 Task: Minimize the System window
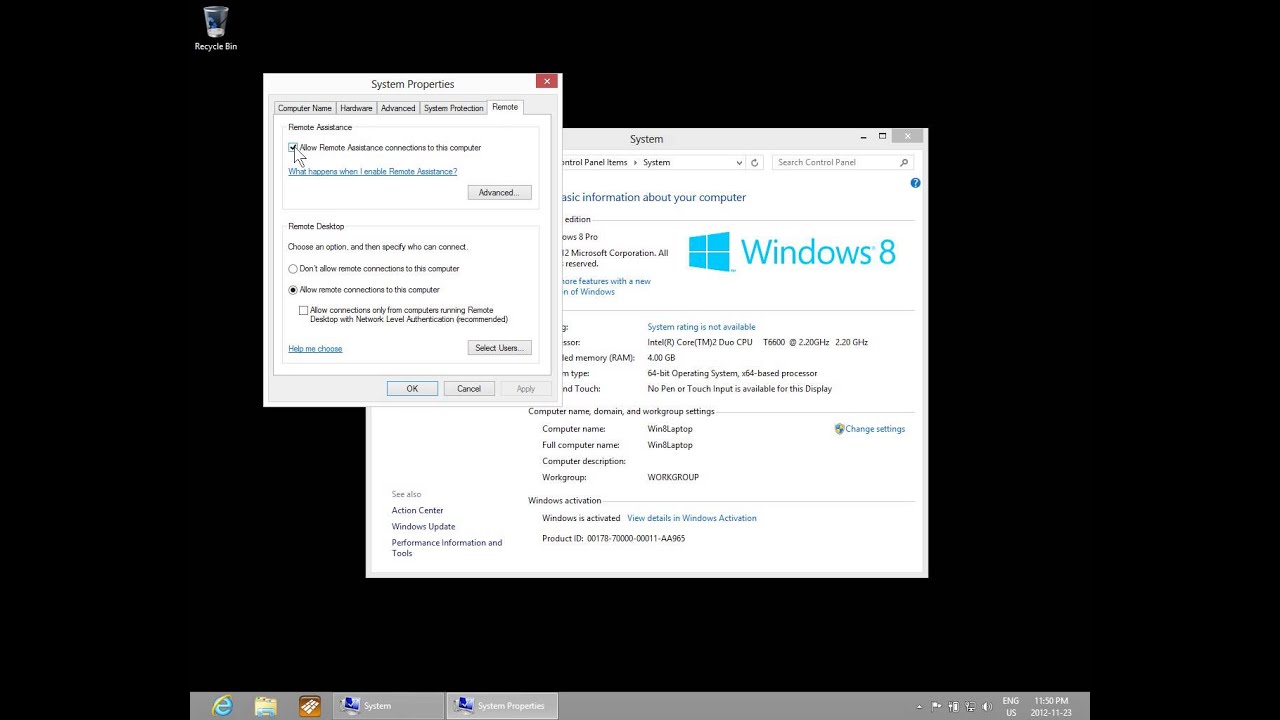862,136
